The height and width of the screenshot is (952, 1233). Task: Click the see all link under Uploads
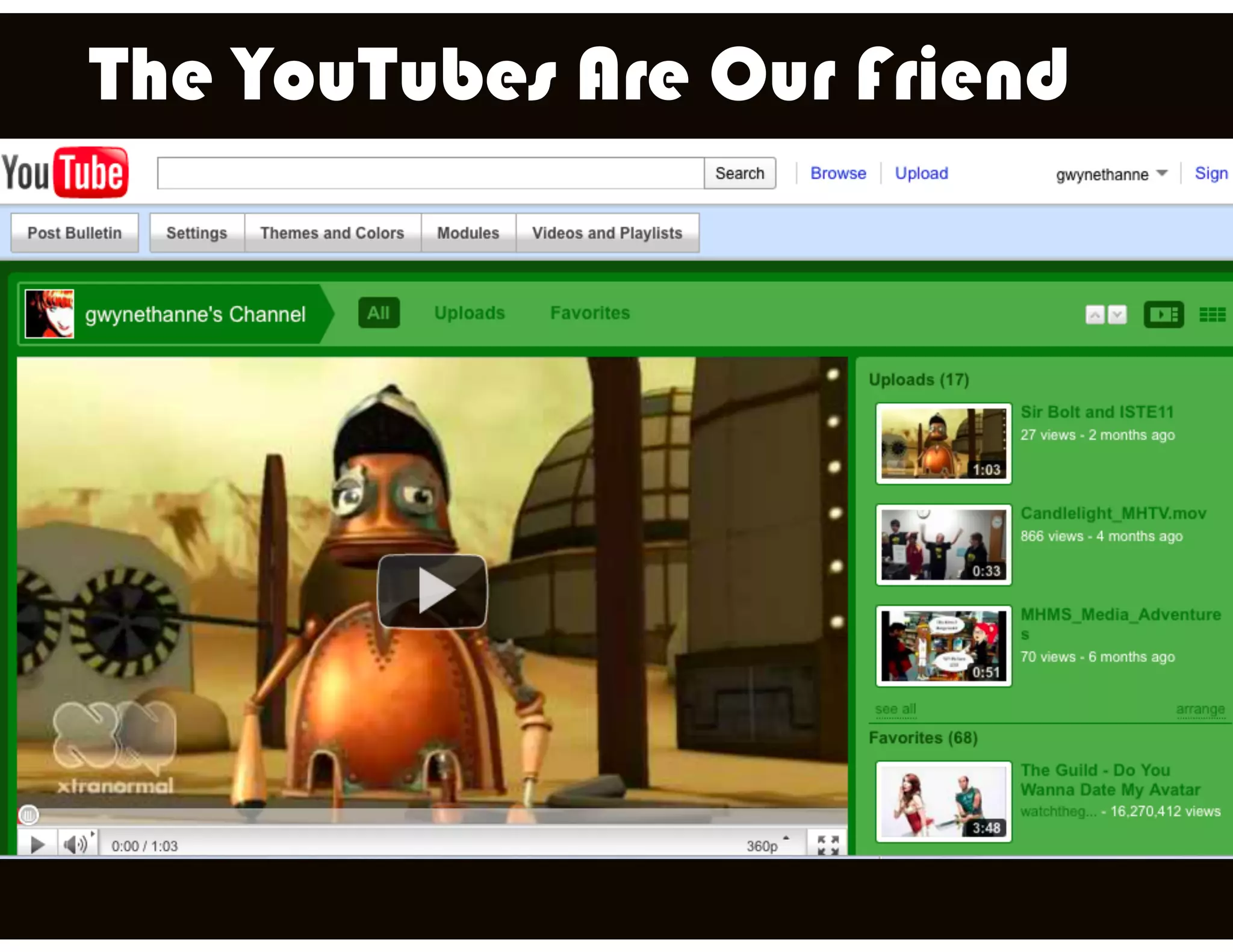point(896,709)
